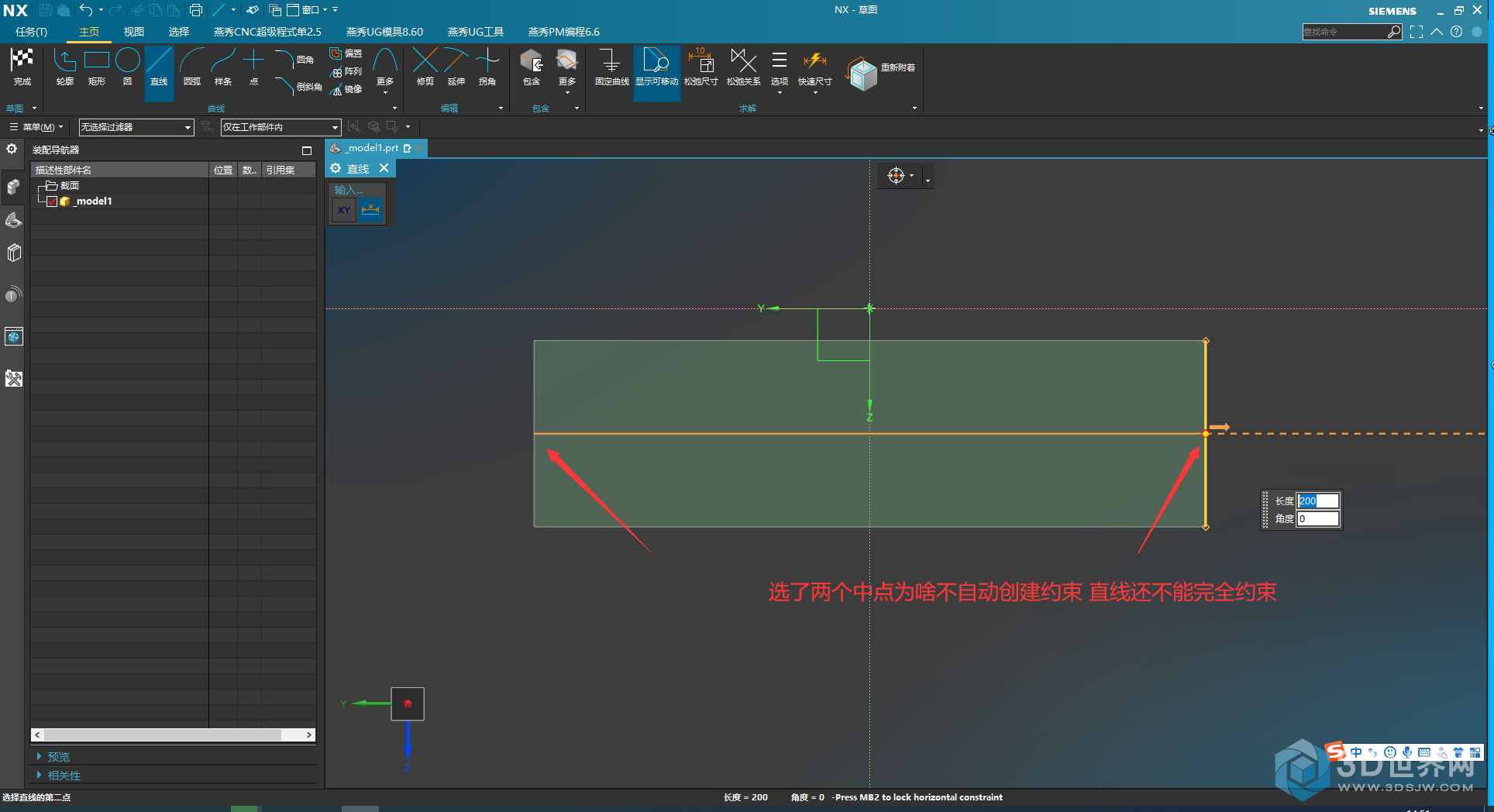Click the 重新附着 (Reattach) cube icon
This screenshot has height=812, width=1494.
coord(862,74)
